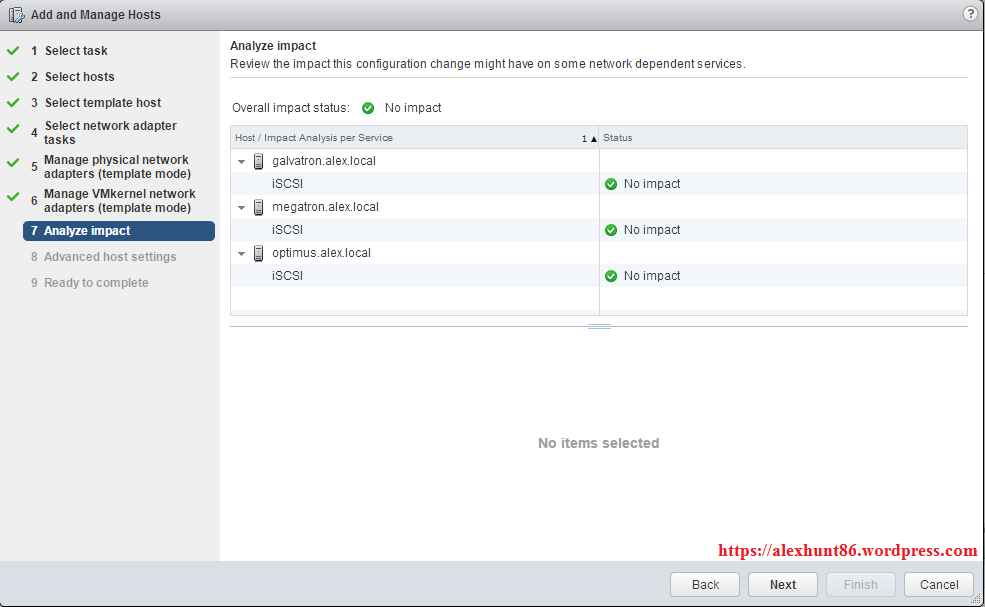Collapse the galvatron.alex.local tree node
Screen dimensions: 985x607
[x=241, y=161]
